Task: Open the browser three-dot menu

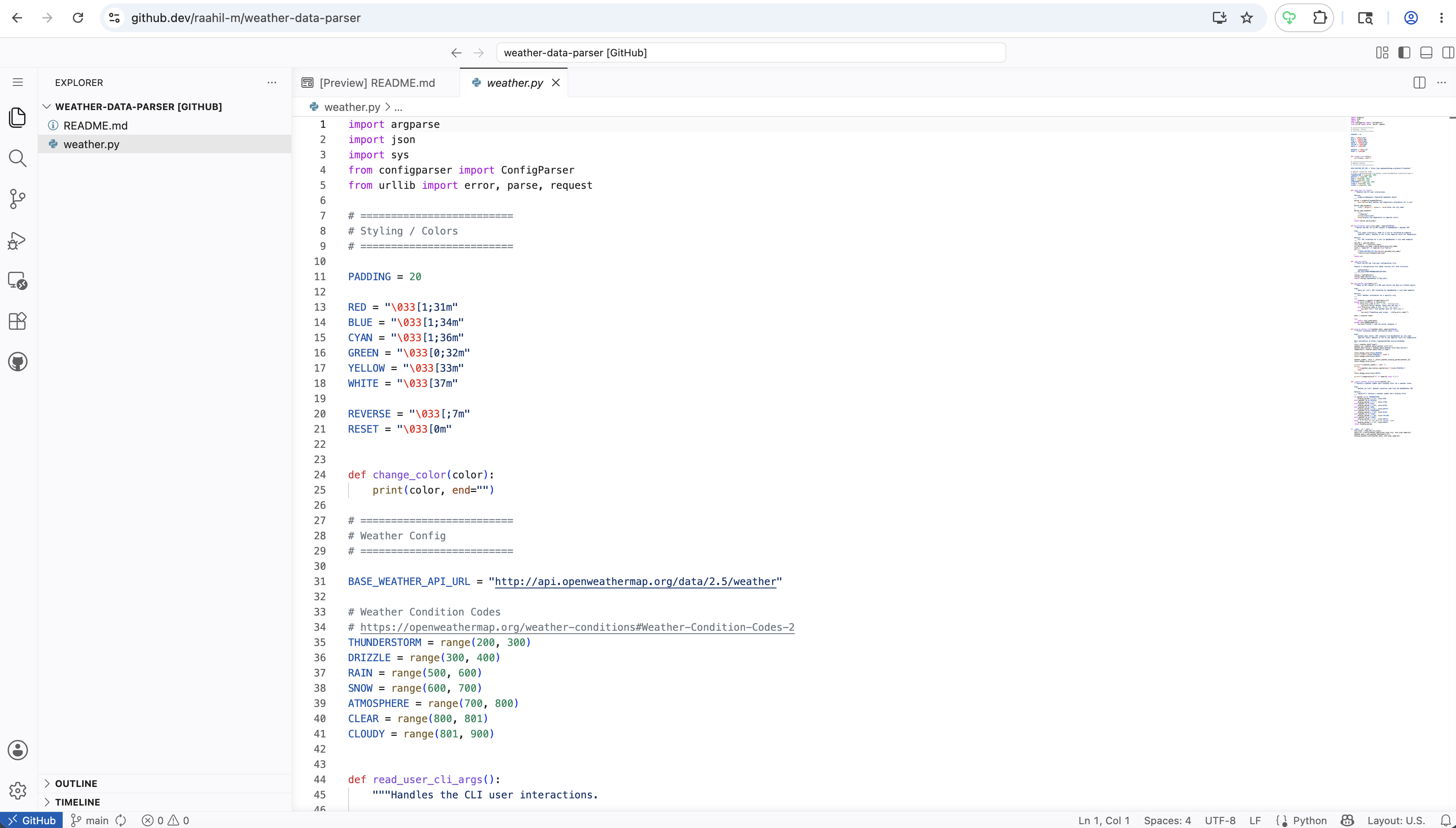Action: tap(1441, 18)
